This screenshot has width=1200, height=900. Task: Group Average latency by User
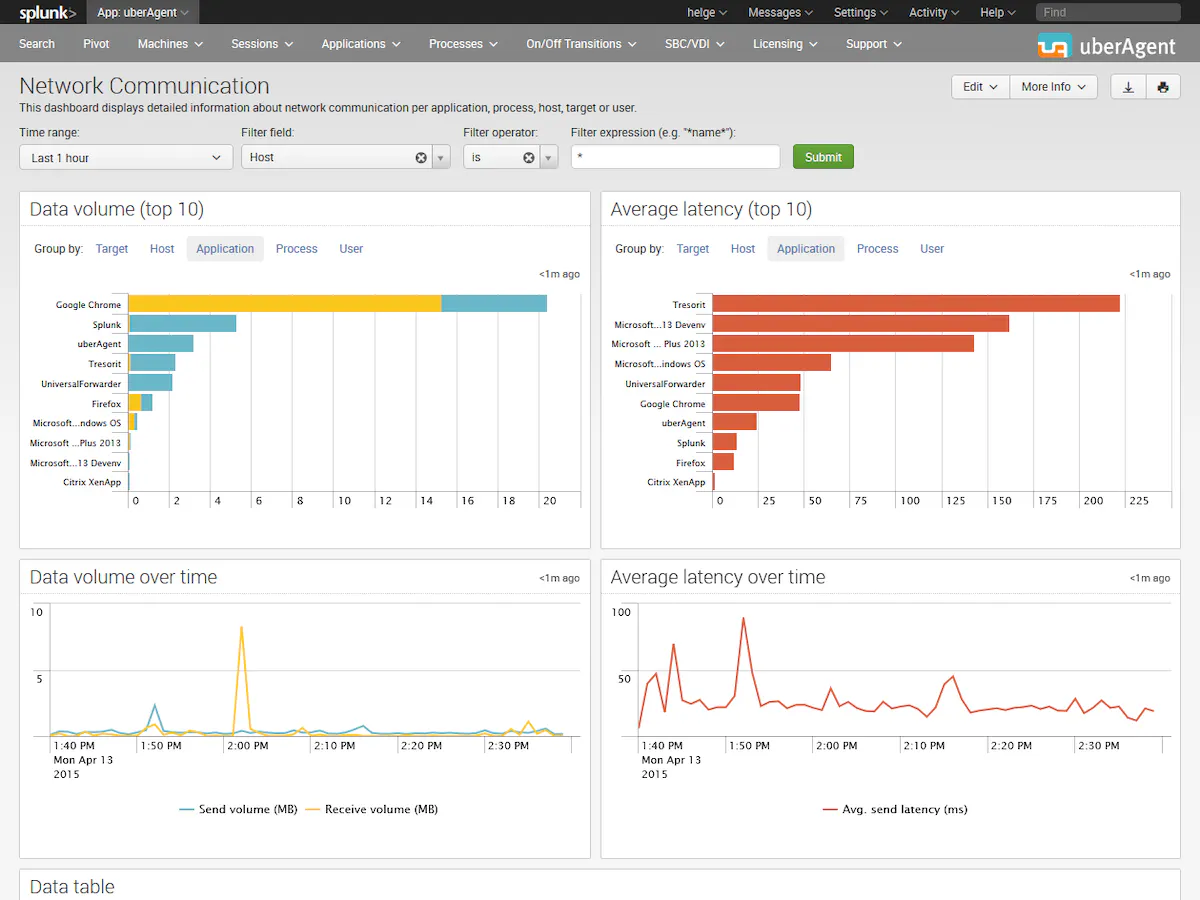click(x=932, y=249)
